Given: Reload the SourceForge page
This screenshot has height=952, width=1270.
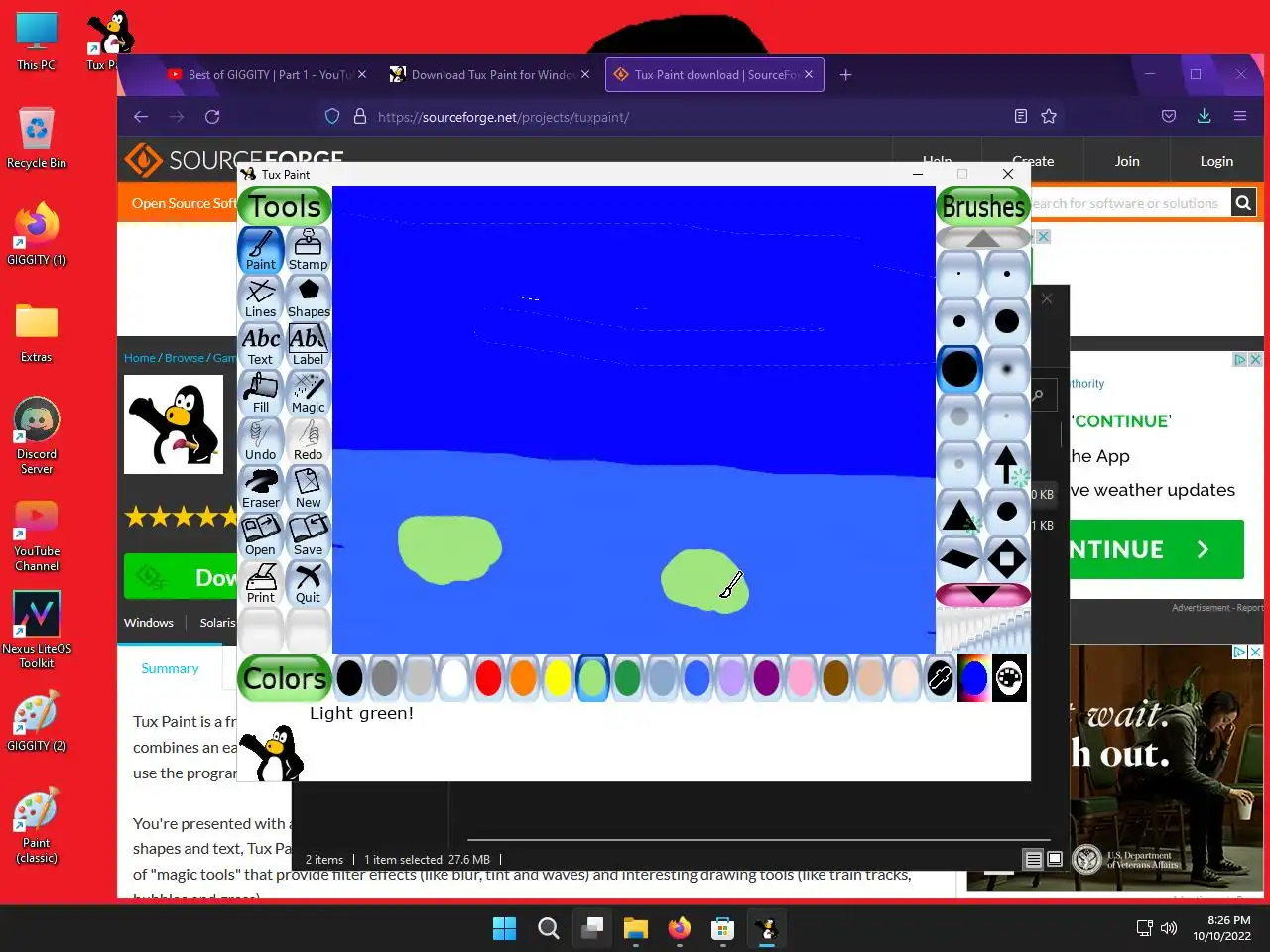Looking at the screenshot, I should (x=212, y=117).
